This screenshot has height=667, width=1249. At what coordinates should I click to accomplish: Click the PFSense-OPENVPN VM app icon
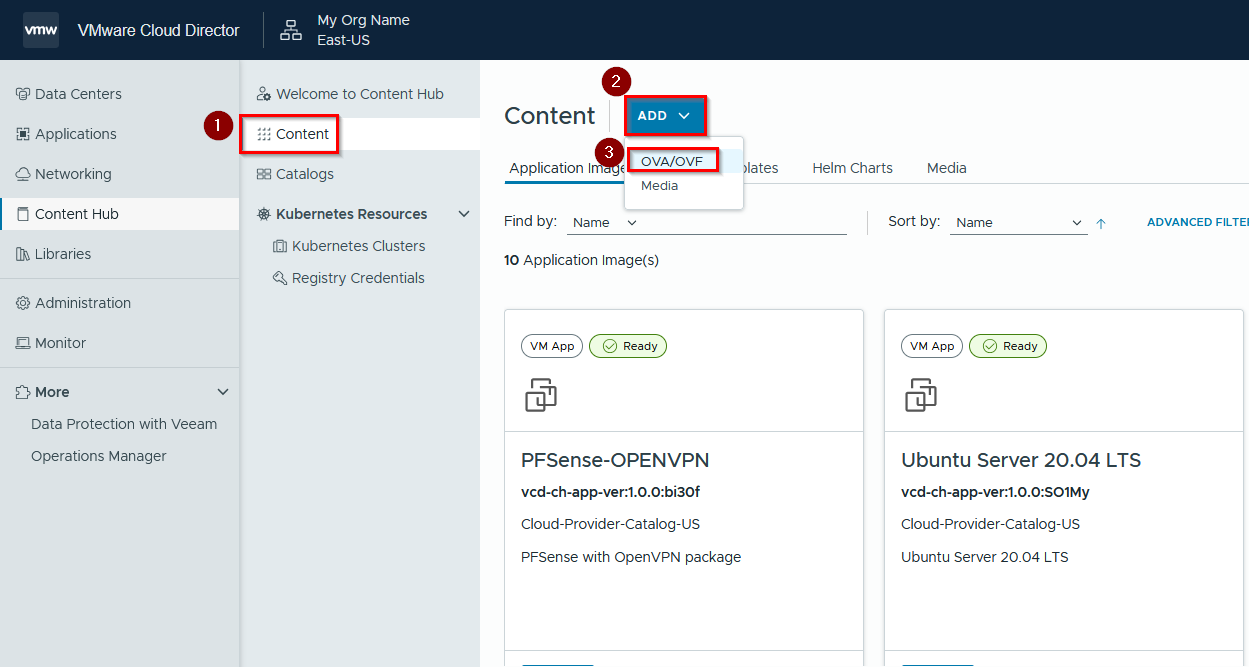click(541, 395)
